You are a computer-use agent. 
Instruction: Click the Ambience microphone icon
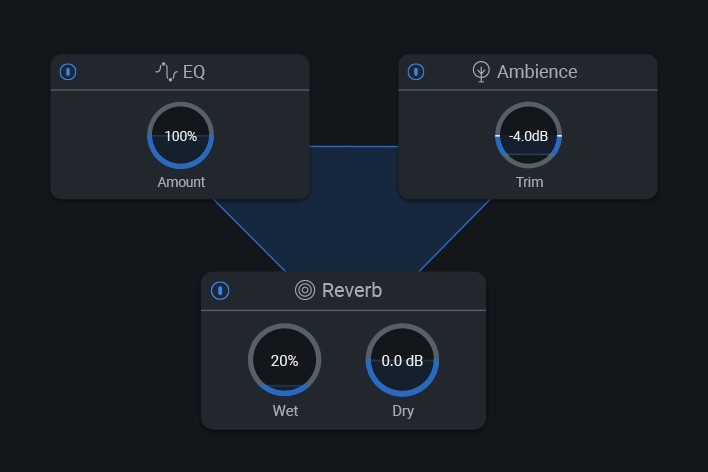click(481, 72)
